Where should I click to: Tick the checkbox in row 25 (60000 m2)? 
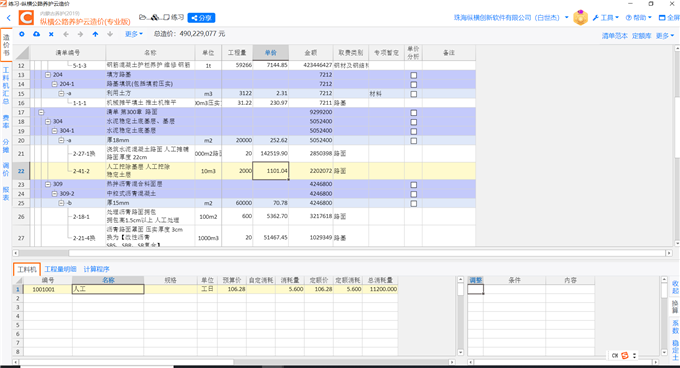413,204
